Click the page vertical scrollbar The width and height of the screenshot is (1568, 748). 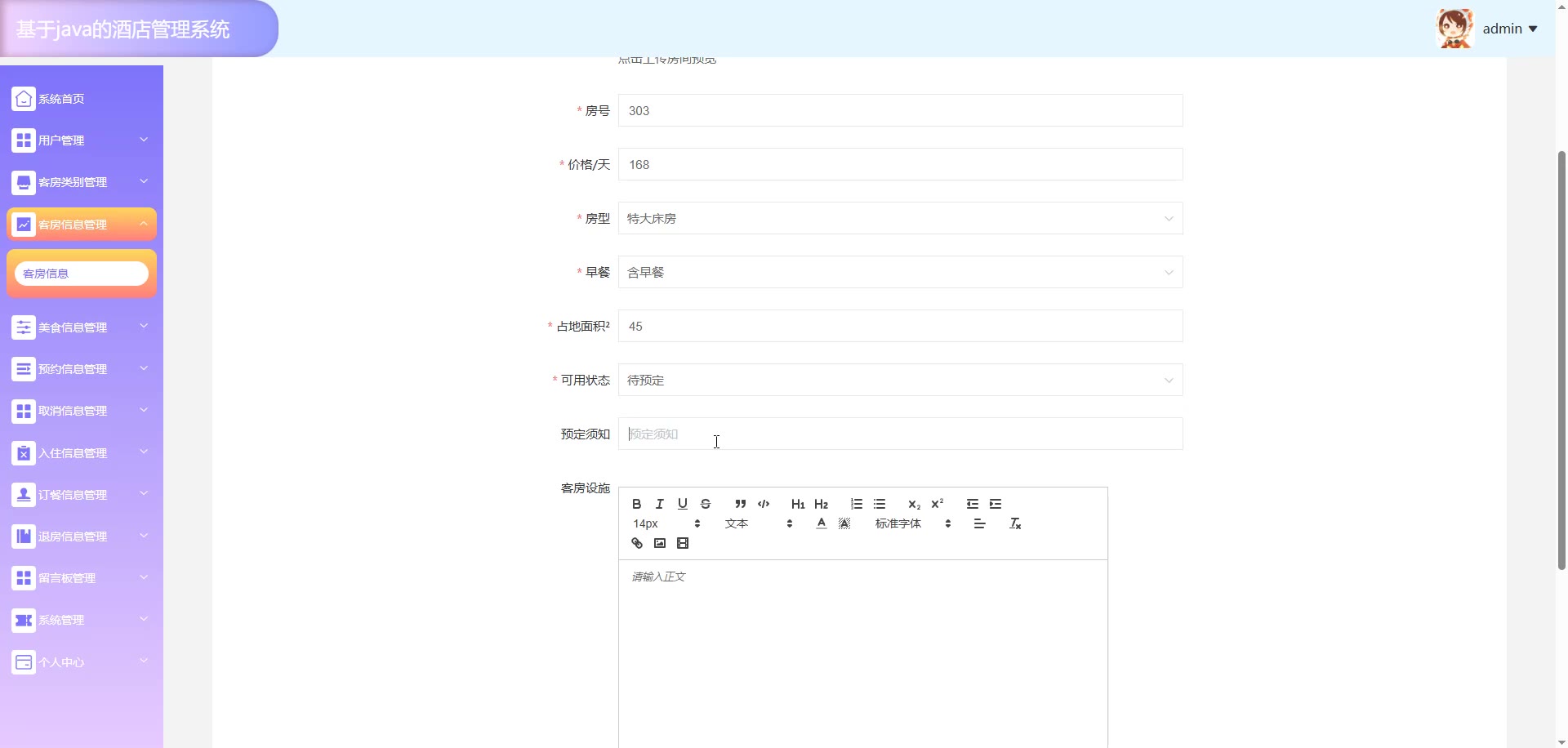[1561, 359]
